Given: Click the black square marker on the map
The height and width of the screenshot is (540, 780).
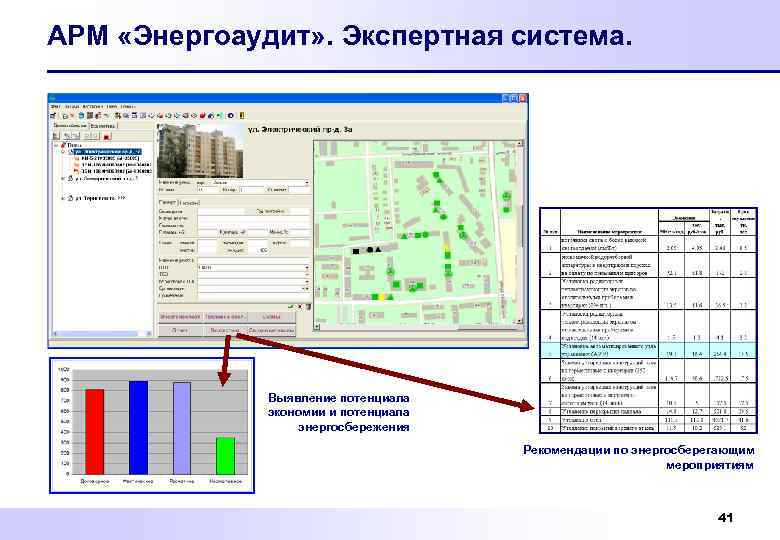Looking at the screenshot, I should point(356,251).
